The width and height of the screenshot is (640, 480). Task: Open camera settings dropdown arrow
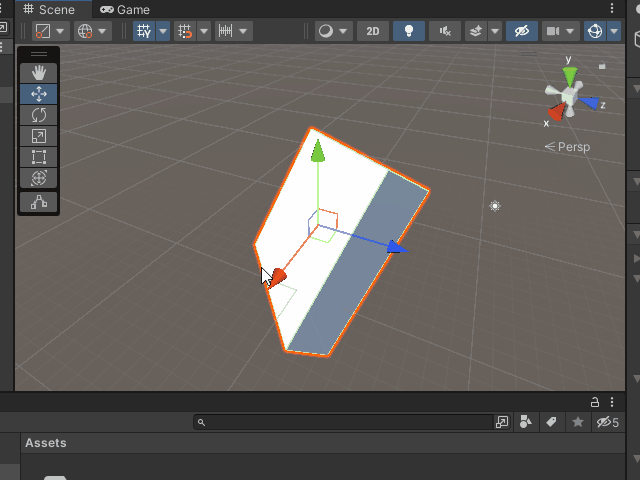click(x=571, y=31)
